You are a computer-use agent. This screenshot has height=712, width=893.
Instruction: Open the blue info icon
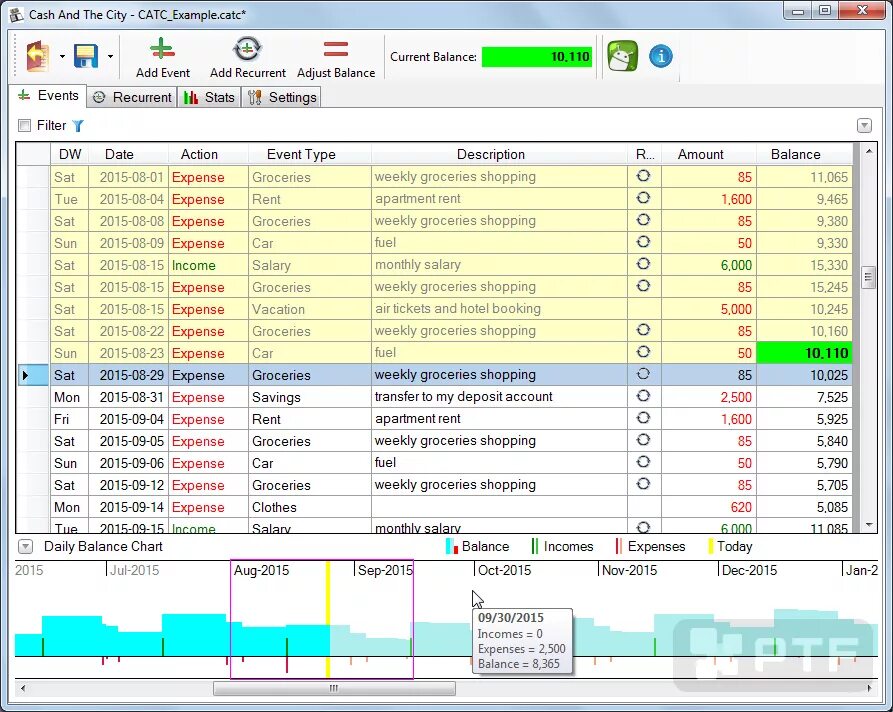coord(661,56)
